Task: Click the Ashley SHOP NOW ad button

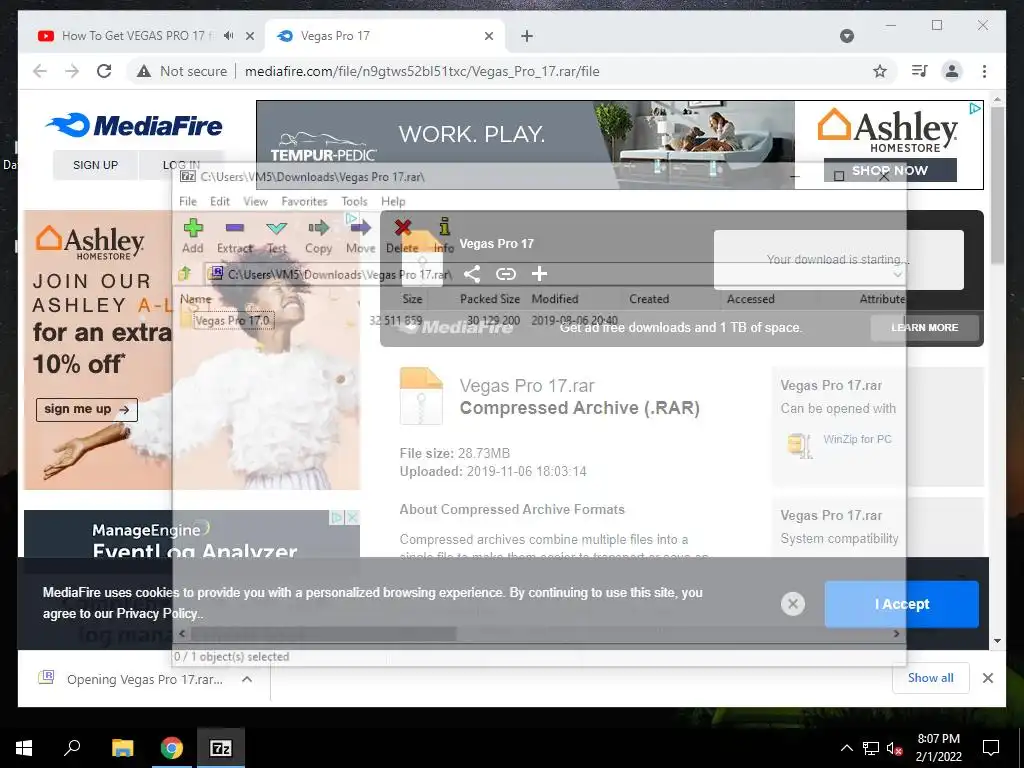Action: 890,170
